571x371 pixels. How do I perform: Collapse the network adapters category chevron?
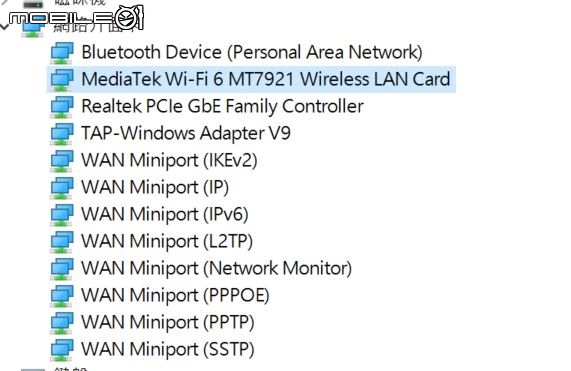click(4, 27)
